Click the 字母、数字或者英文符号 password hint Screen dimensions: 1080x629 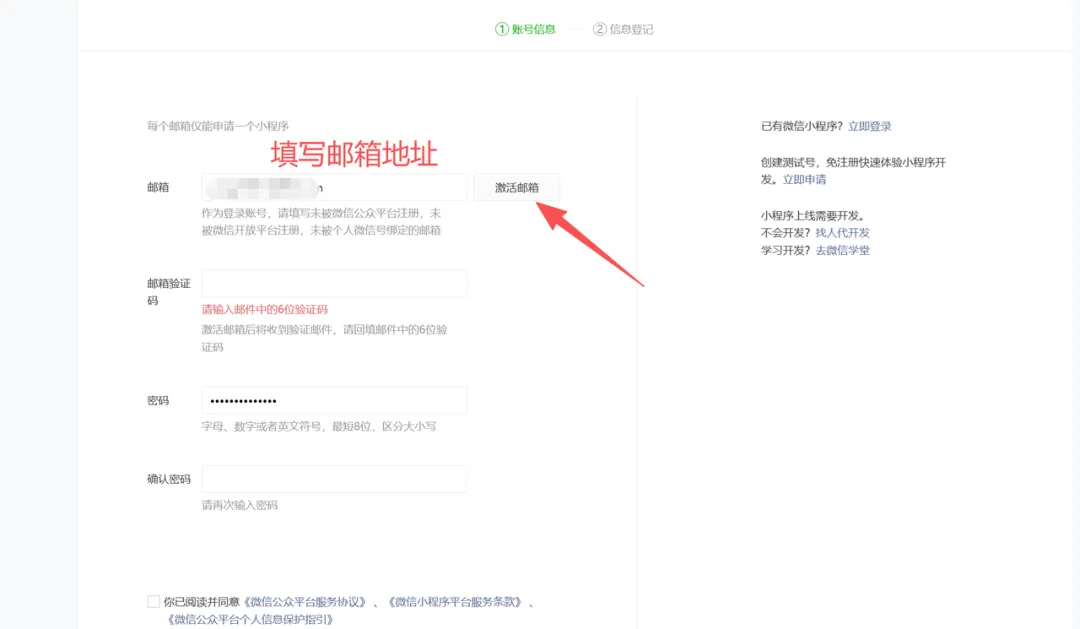pyautogui.click(x=319, y=426)
